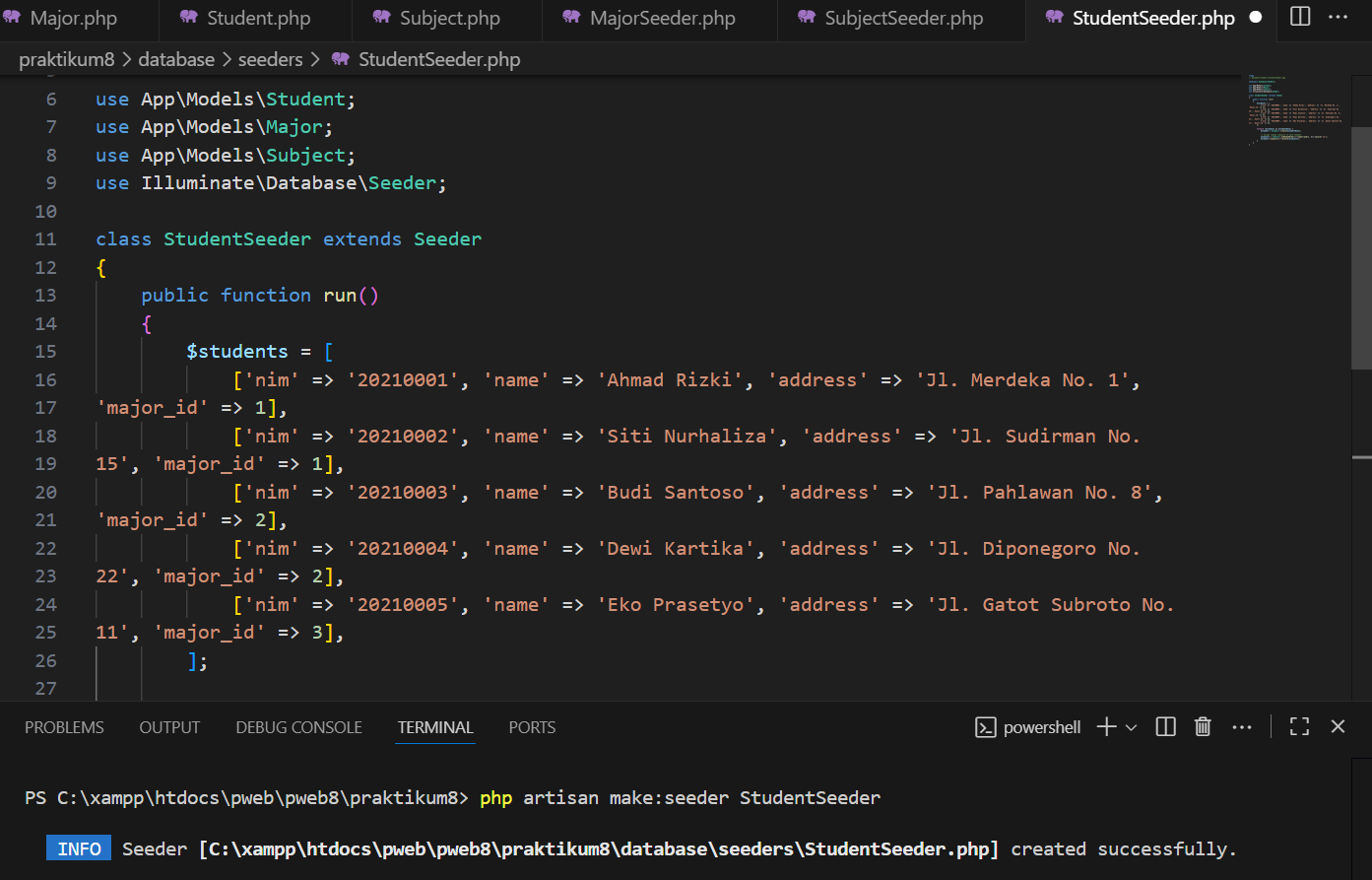Screen dimensions: 1372x880
Task: Switch to the OUTPUT panel tab
Action: click(169, 727)
